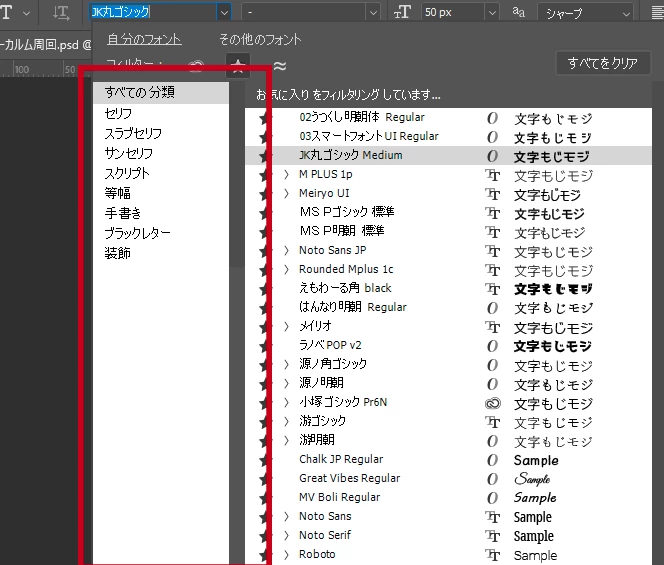Expand the Roboto font family
The width and height of the screenshot is (664, 565).
(x=287, y=554)
